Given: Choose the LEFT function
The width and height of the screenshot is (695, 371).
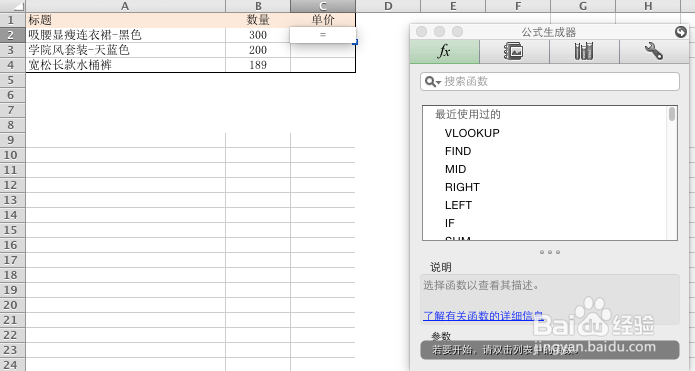Looking at the screenshot, I should click(x=458, y=205).
